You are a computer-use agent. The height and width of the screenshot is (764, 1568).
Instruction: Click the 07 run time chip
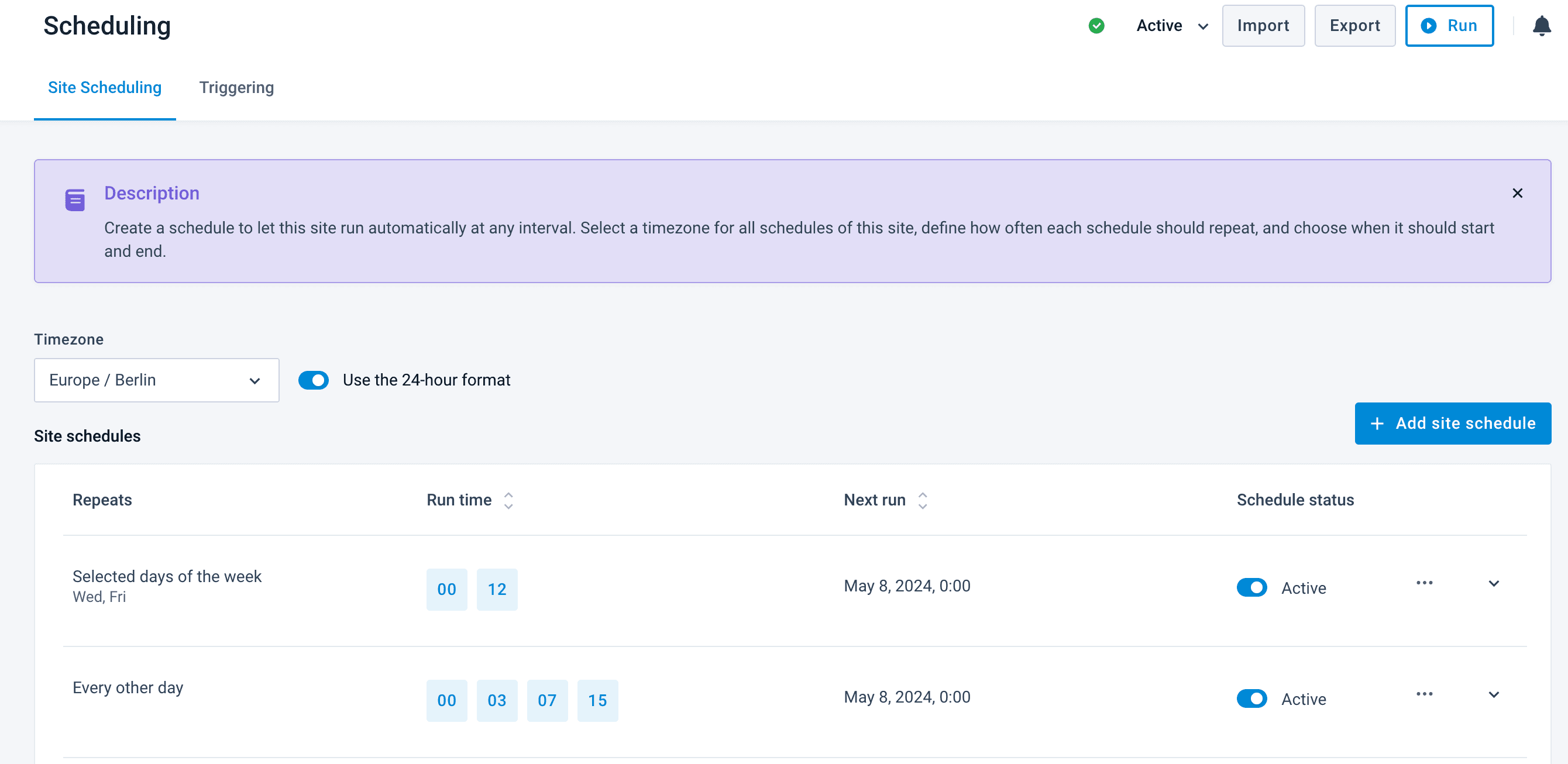(x=546, y=700)
